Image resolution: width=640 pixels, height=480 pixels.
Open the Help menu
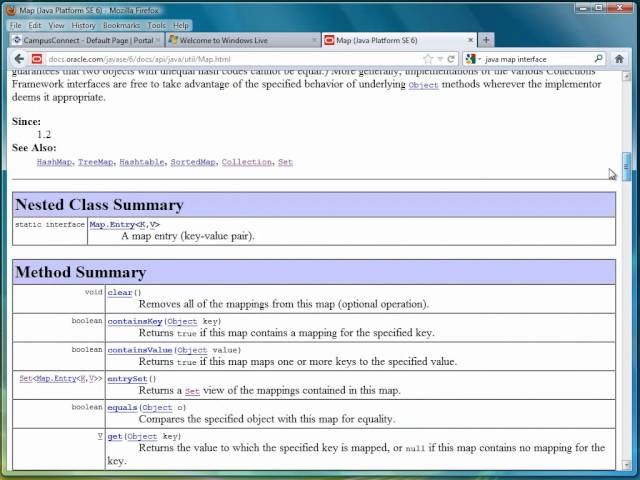click(x=181, y=25)
